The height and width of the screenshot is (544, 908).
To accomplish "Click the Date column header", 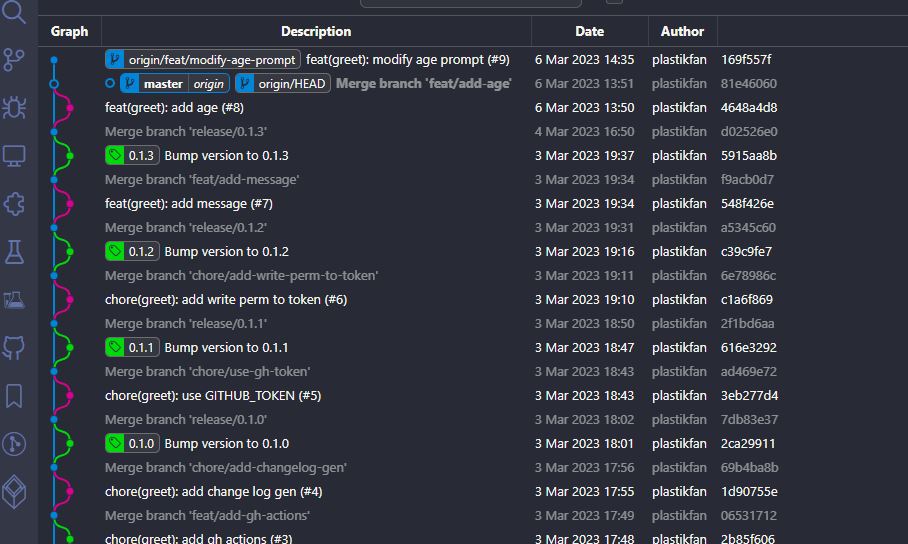I will coord(590,31).
